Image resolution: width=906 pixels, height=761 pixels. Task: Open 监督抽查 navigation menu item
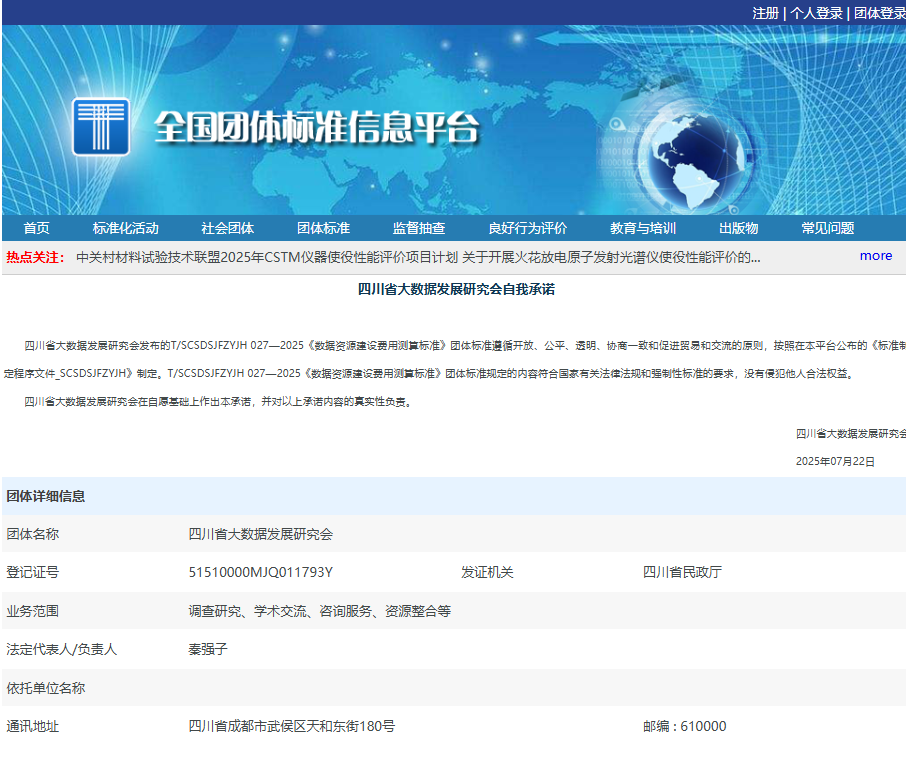pyautogui.click(x=419, y=228)
